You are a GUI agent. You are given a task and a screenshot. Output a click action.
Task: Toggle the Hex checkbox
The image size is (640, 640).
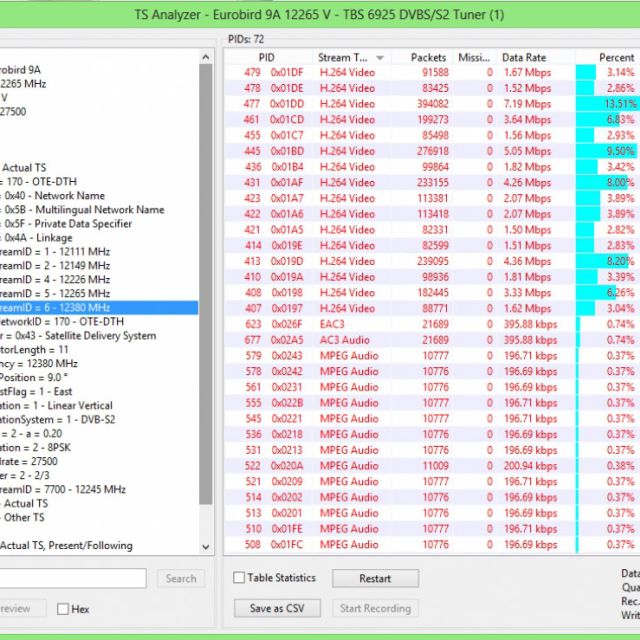click(63, 608)
